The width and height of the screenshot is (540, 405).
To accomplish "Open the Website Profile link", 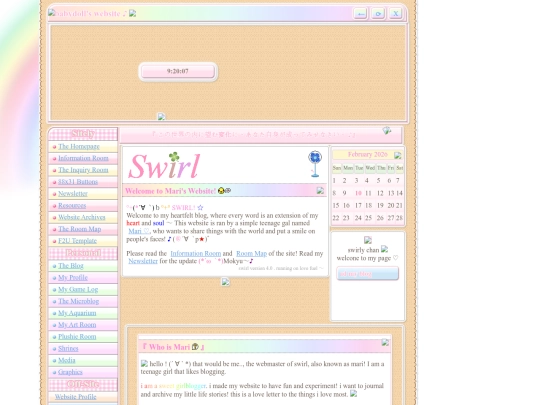I will tap(75, 397).
